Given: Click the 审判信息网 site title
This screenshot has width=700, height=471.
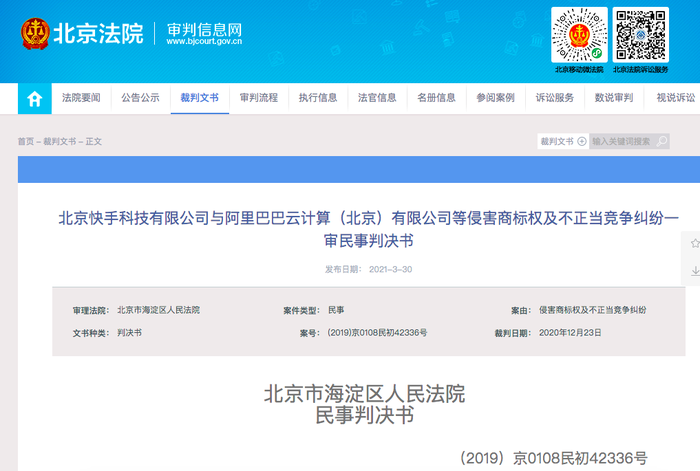Looking at the screenshot, I should pos(204,30).
